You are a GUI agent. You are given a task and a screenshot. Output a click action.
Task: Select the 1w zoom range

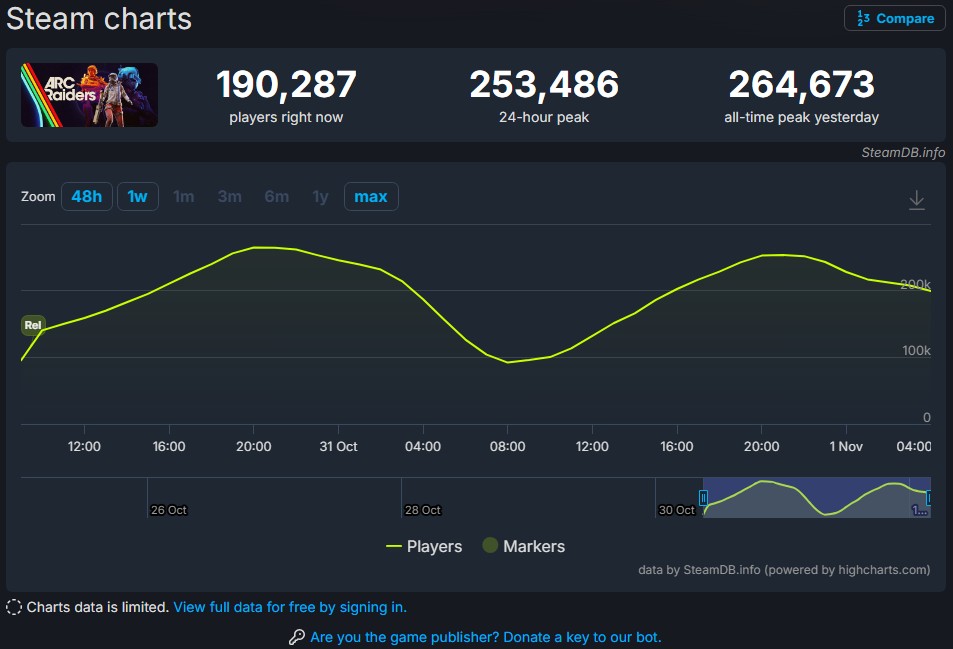click(138, 196)
